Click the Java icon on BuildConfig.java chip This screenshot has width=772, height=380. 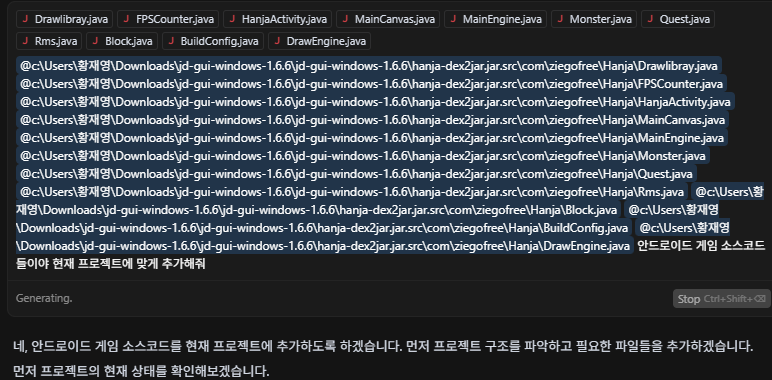point(171,41)
